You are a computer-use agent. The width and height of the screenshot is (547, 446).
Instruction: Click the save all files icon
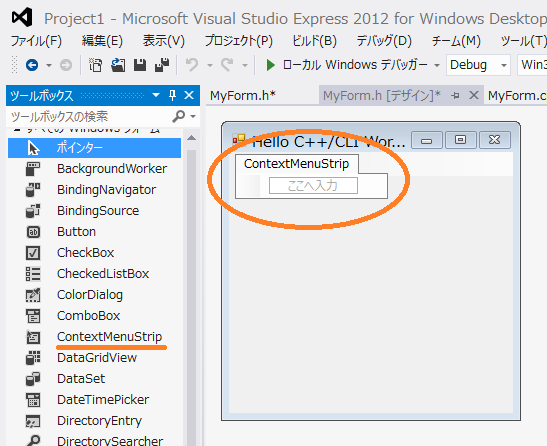(162, 65)
